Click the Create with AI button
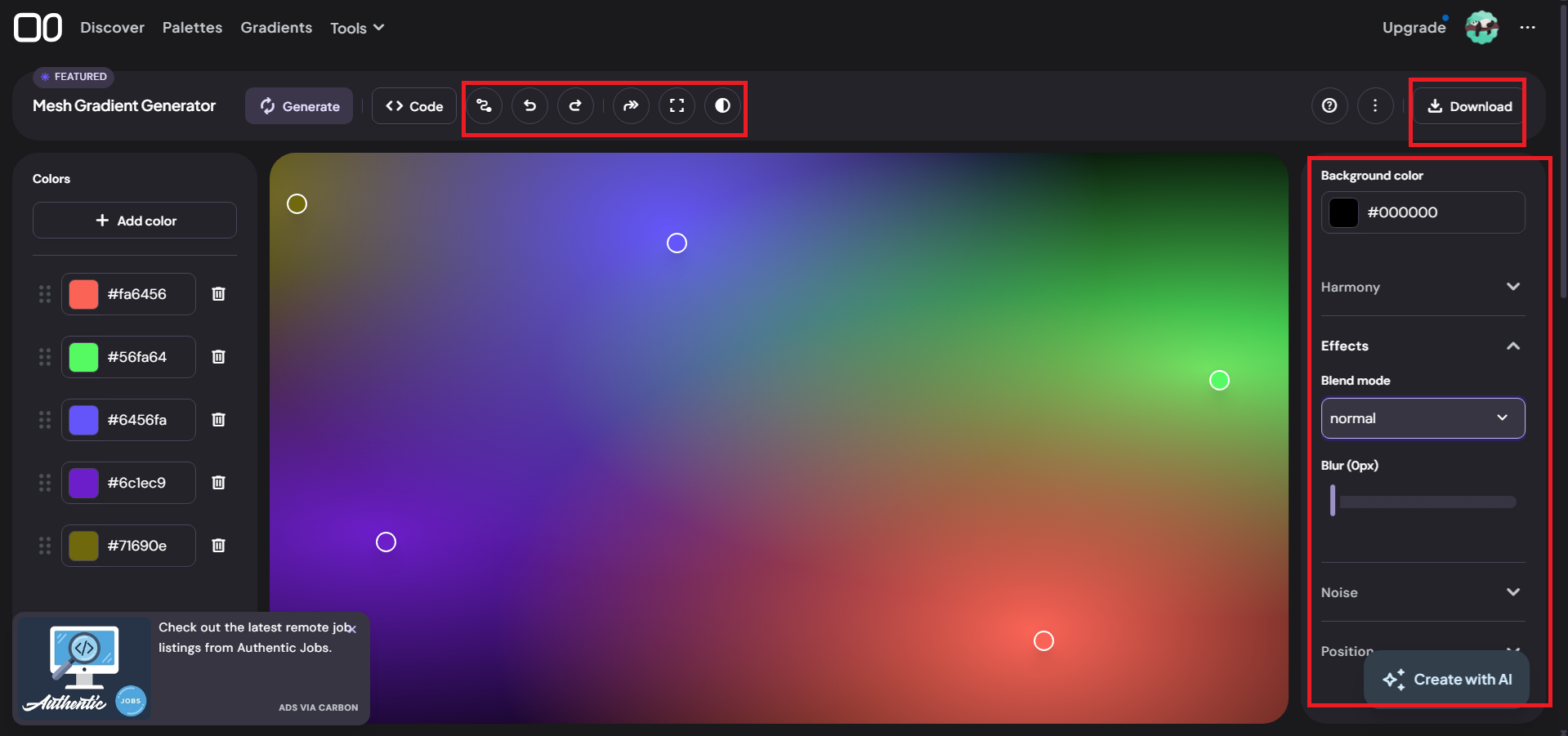 click(1446, 679)
